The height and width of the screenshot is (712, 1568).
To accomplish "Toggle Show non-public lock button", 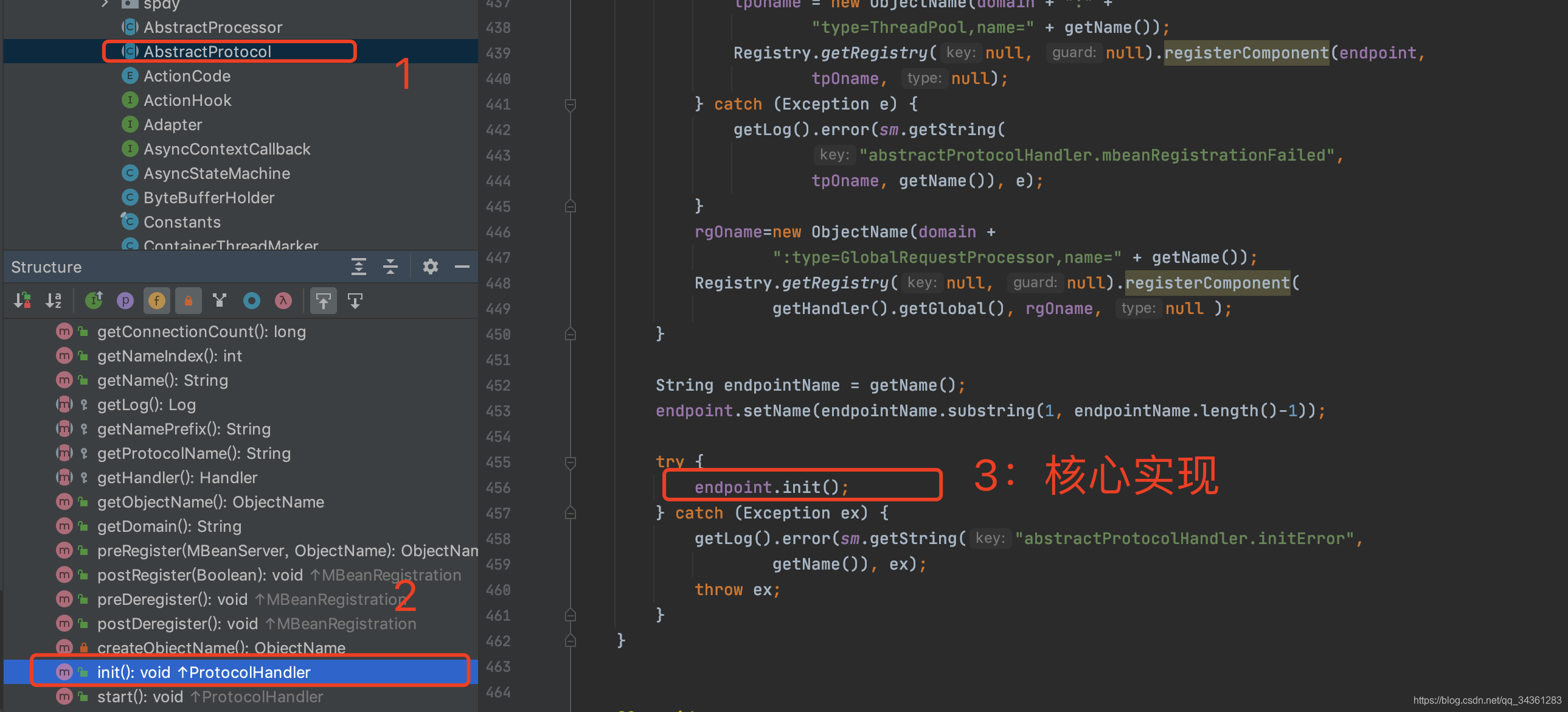I will click(189, 300).
